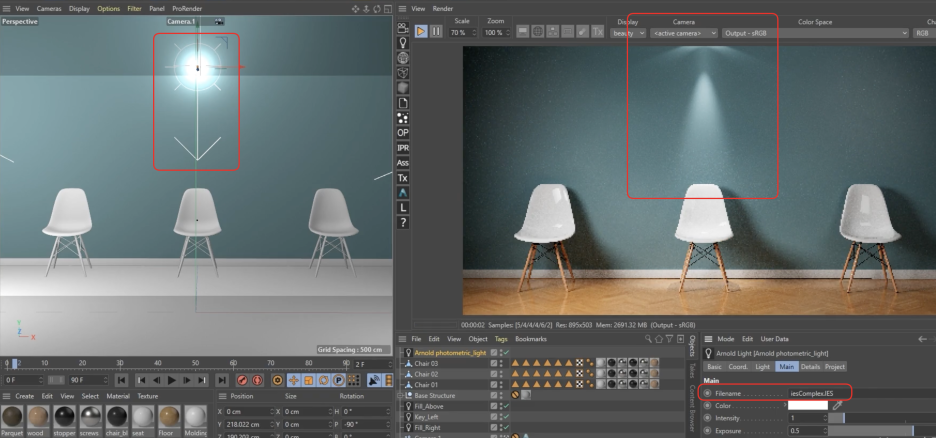
Task: Open the IPR window hamburger menu
Action: click(402, 8)
